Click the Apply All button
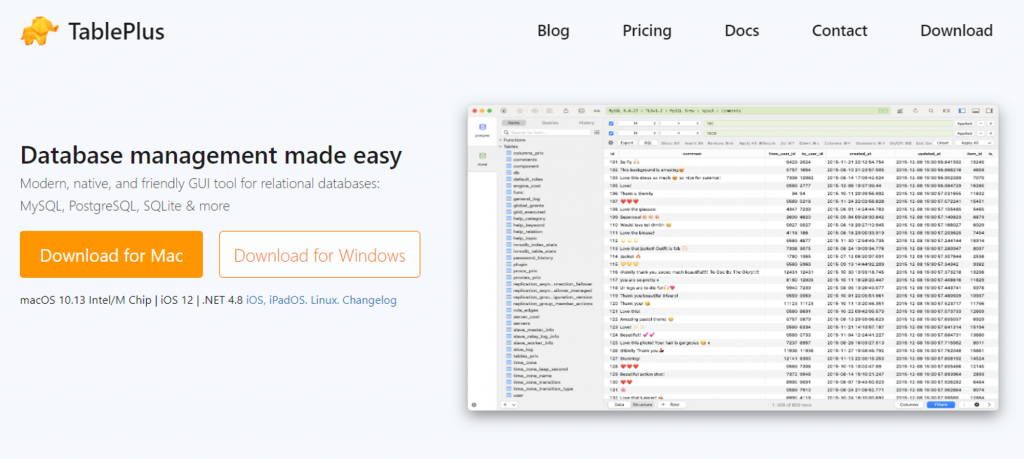 970,143
